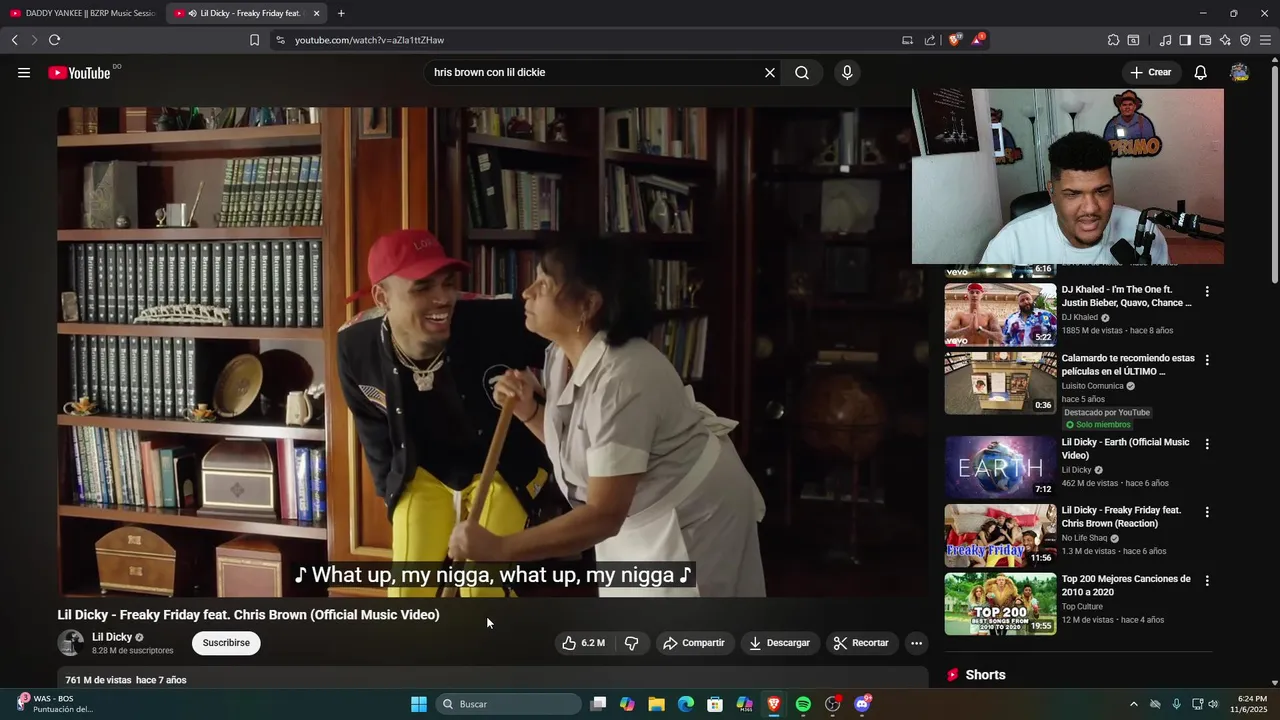Open Lil Dicky channel avatar
This screenshot has width=1280, height=720.
tap(71, 643)
